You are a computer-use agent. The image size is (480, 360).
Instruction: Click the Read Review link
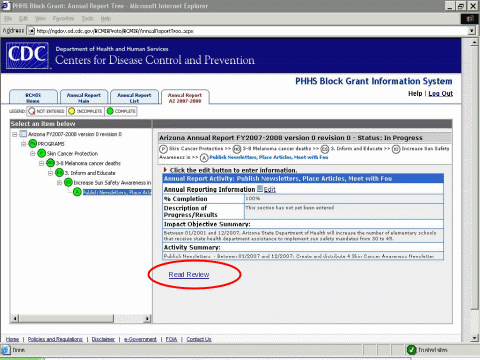(189, 274)
